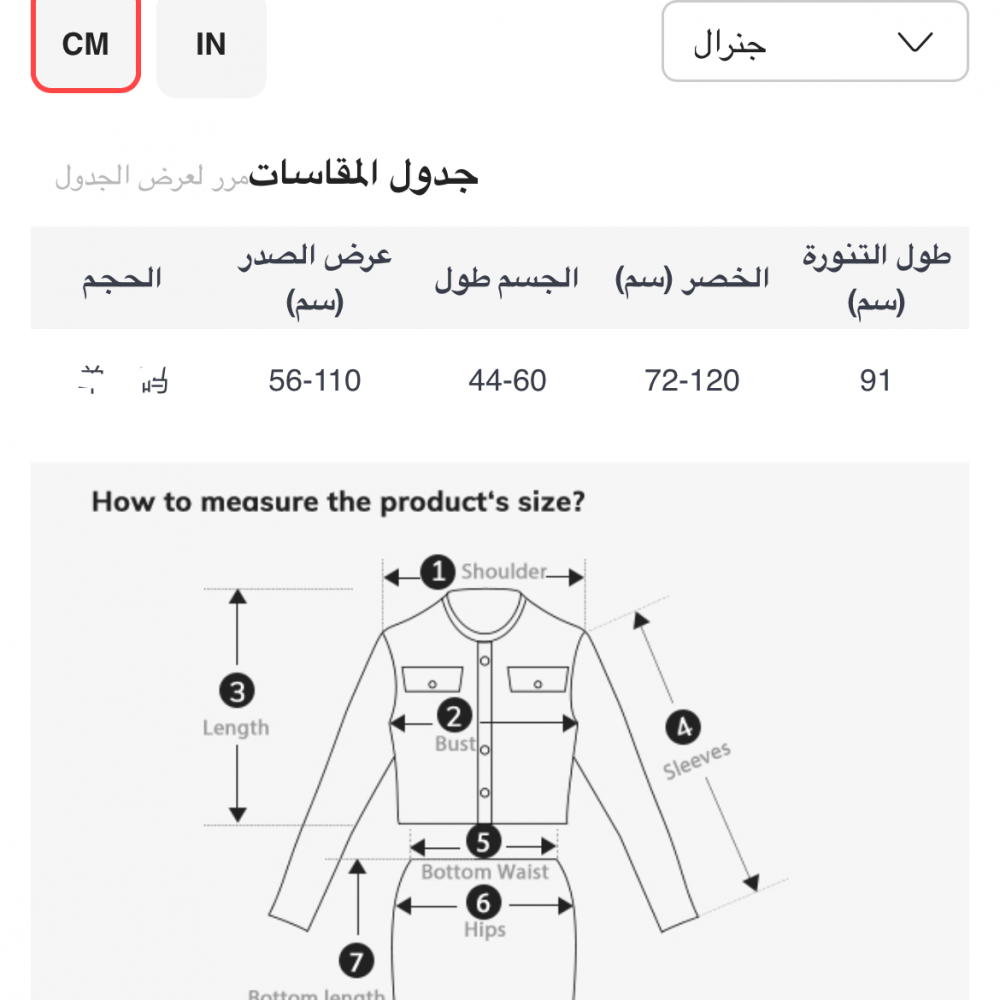The width and height of the screenshot is (1000, 1000).
Task: Select the الحجم column header
Action: pyautogui.click(x=122, y=278)
